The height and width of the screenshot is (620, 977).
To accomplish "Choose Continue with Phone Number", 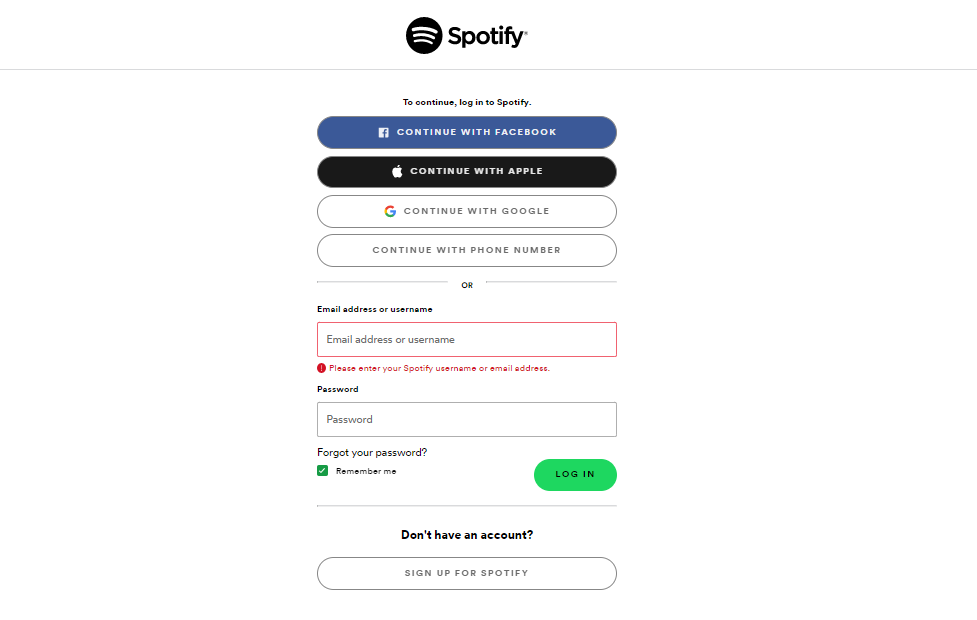I will (x=466, y=250).
